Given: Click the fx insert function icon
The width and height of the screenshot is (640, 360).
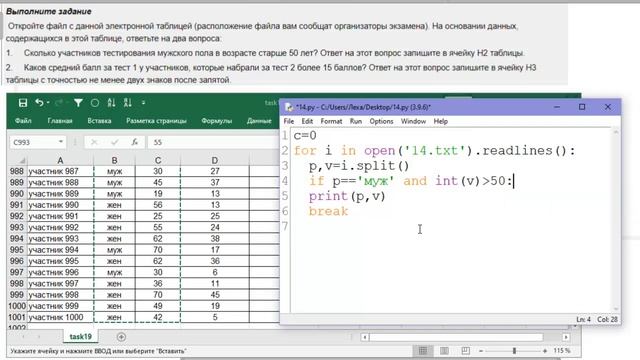Looking at the screenshot, I should point(134,142).
